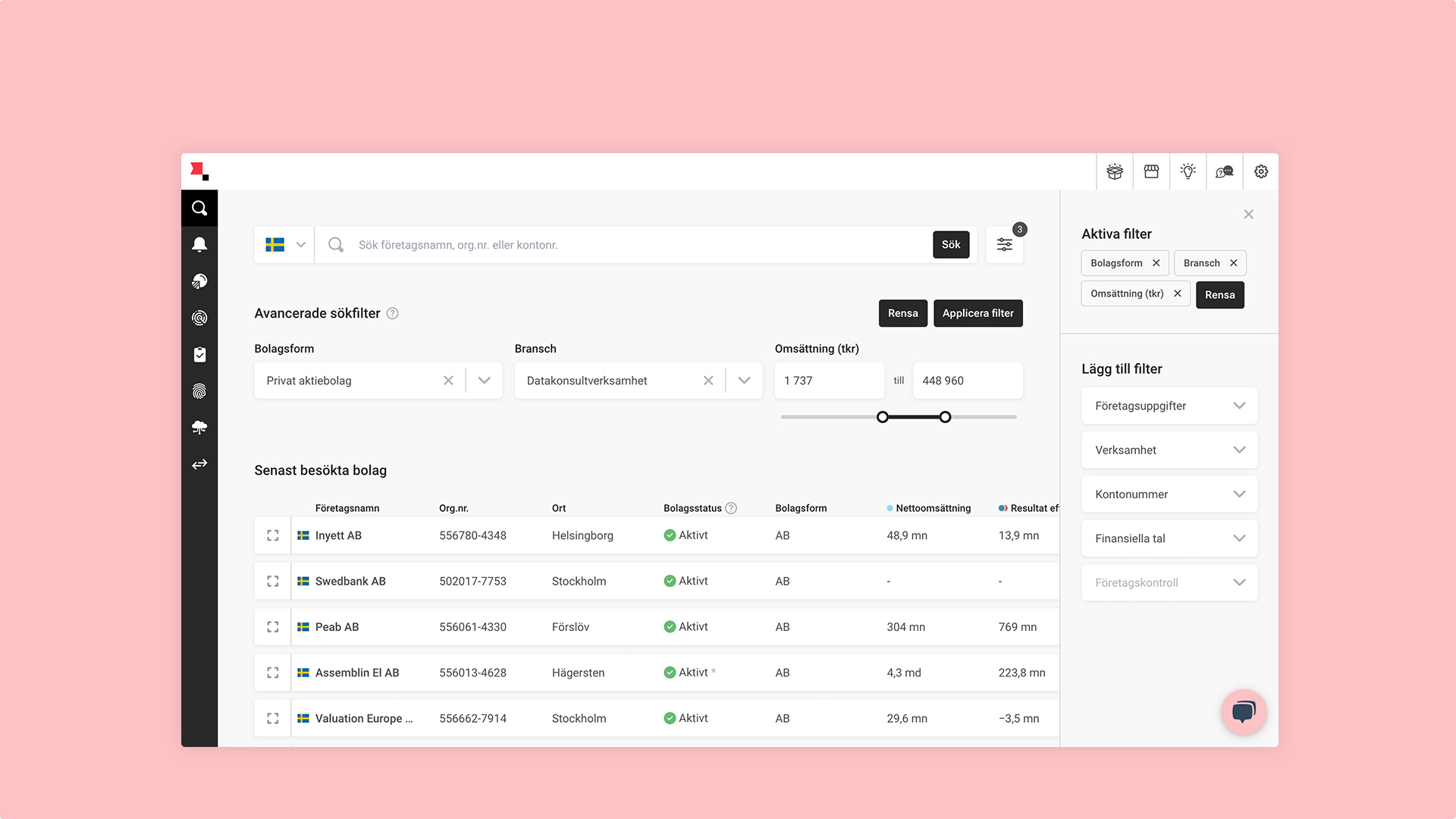Open the settings gear icon
The height and width of the screenshot is (819, 1456).
click(1260, 171)
